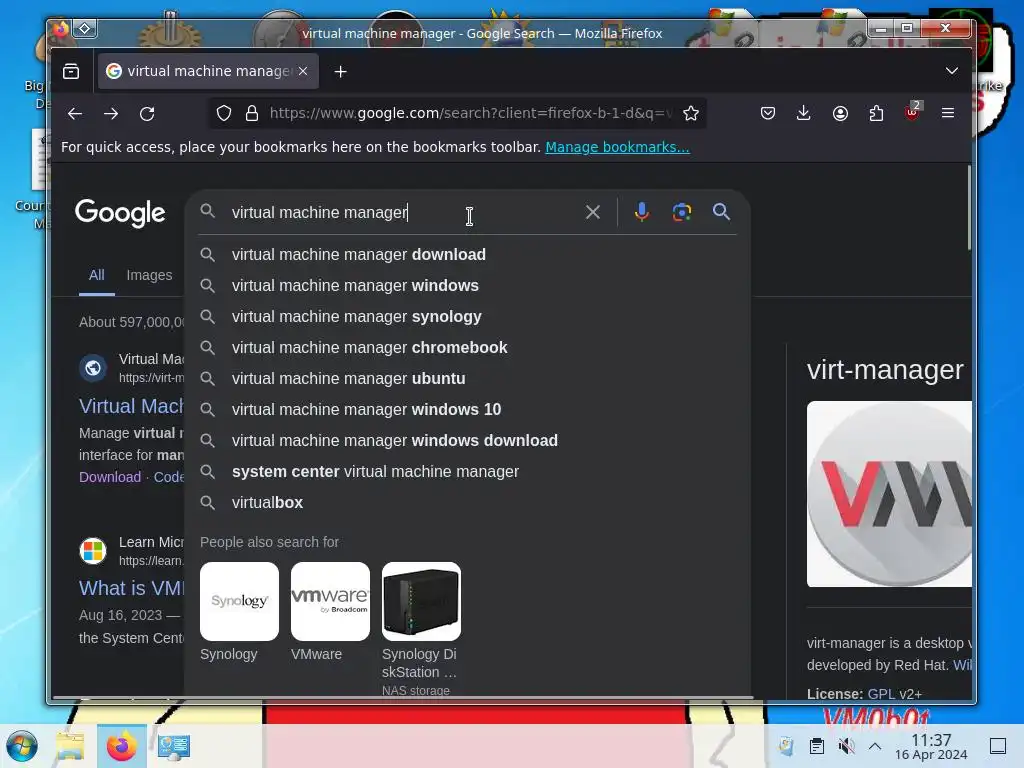The height and width of the screenshot is (768, 1024).
Task: Click the Firefox taskbar button
Action: coord(121,746)
